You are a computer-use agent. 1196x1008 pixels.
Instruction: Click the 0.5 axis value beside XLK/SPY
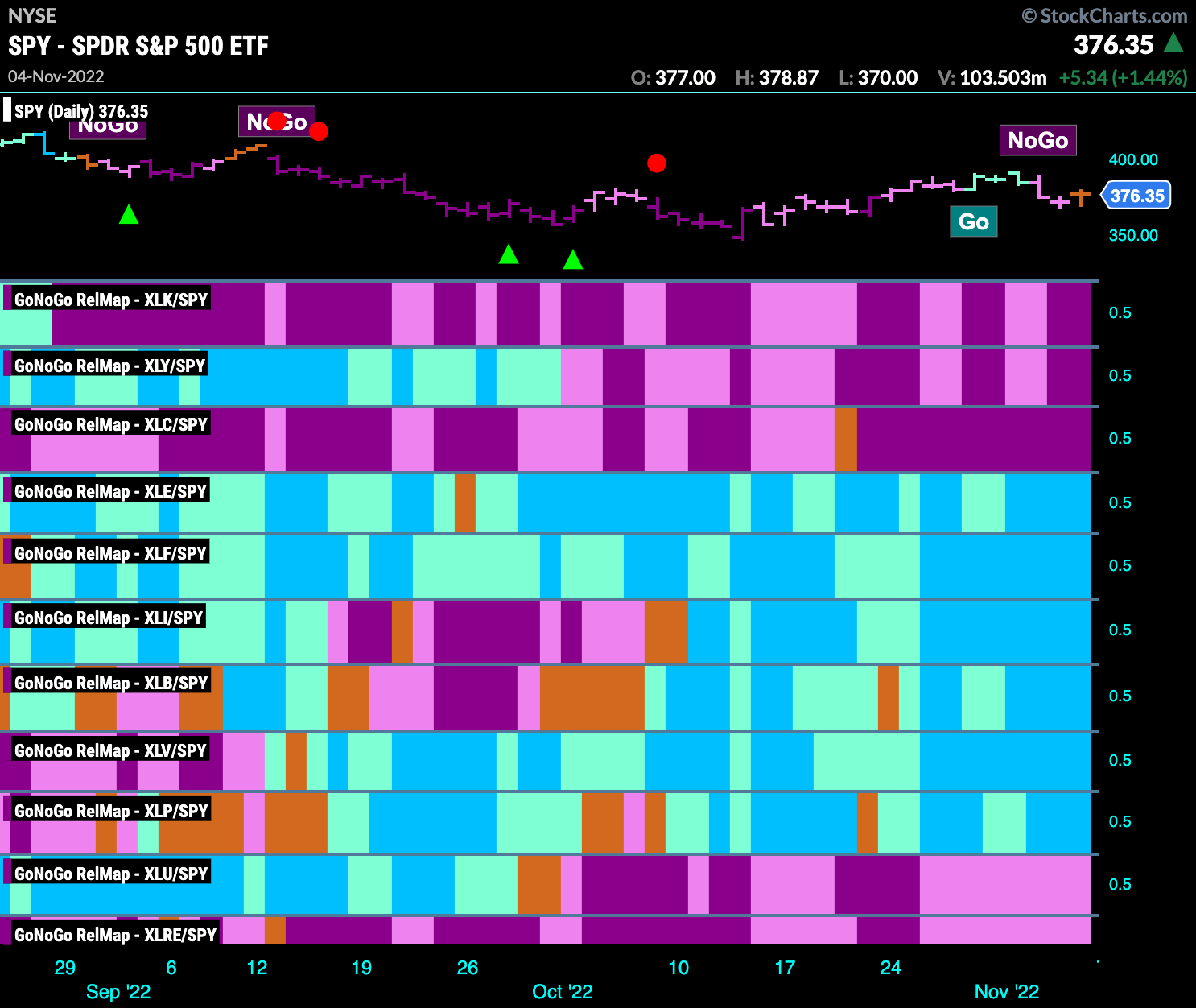coord(1120,312)
